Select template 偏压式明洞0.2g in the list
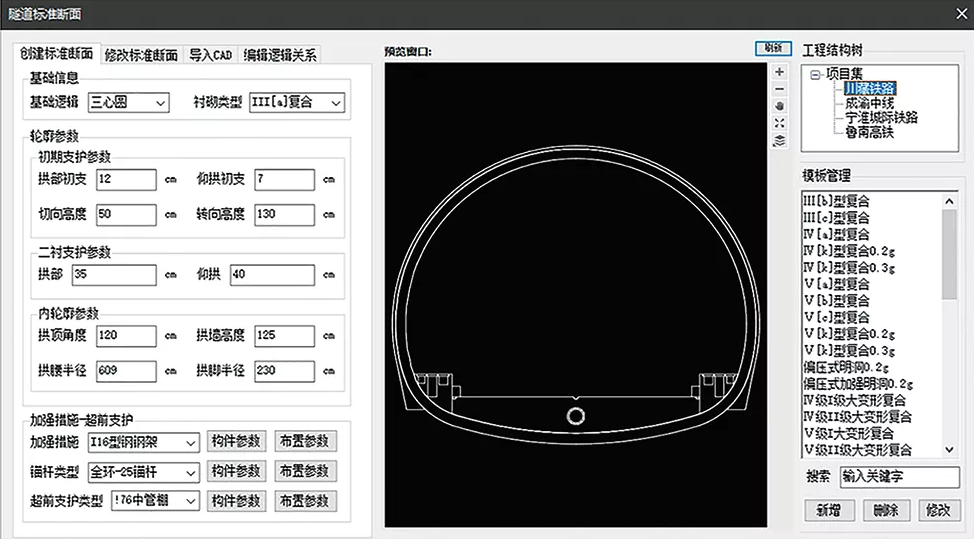The image size is (974, 539). click(846, 367)
